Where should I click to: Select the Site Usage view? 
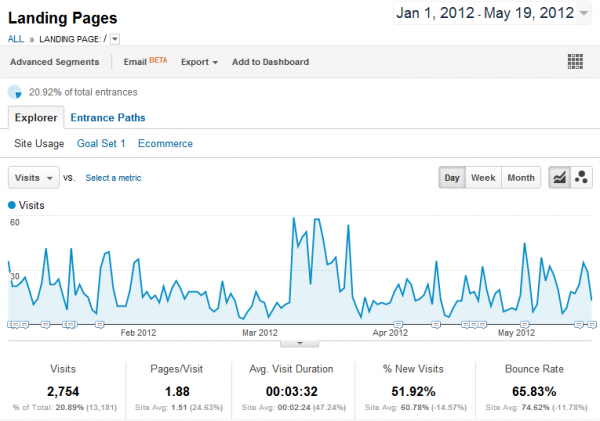(x=39, y=144)
